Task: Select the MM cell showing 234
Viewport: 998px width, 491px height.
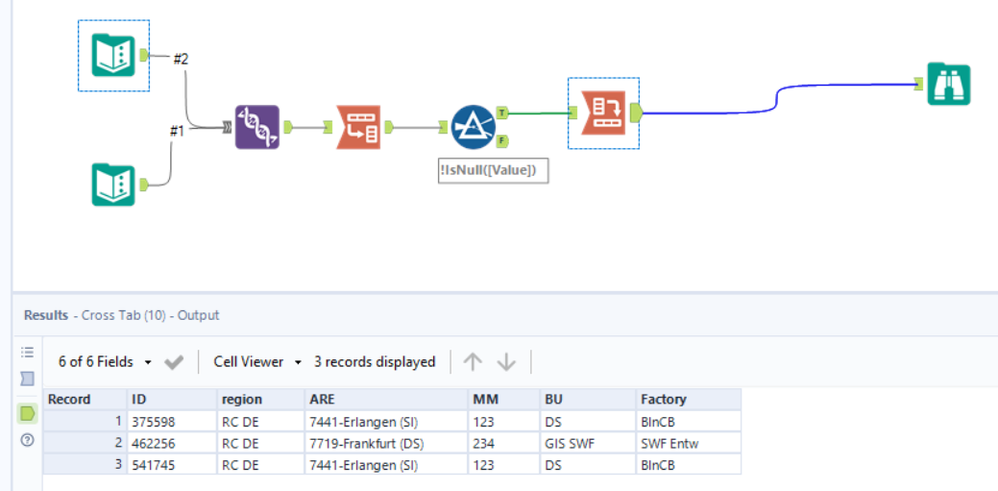Action: 504,443
